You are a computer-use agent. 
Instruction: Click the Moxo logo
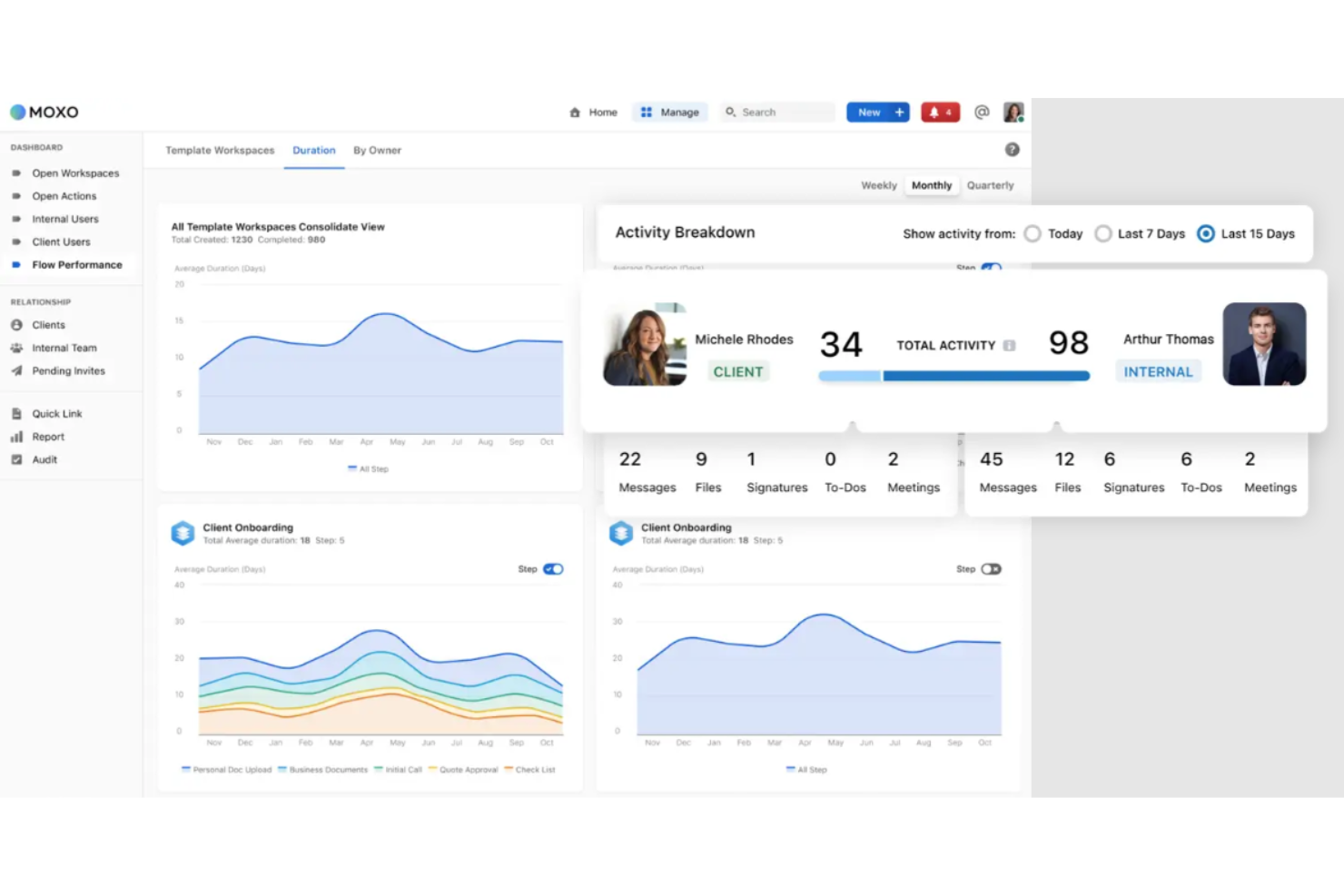pos(44,113)
